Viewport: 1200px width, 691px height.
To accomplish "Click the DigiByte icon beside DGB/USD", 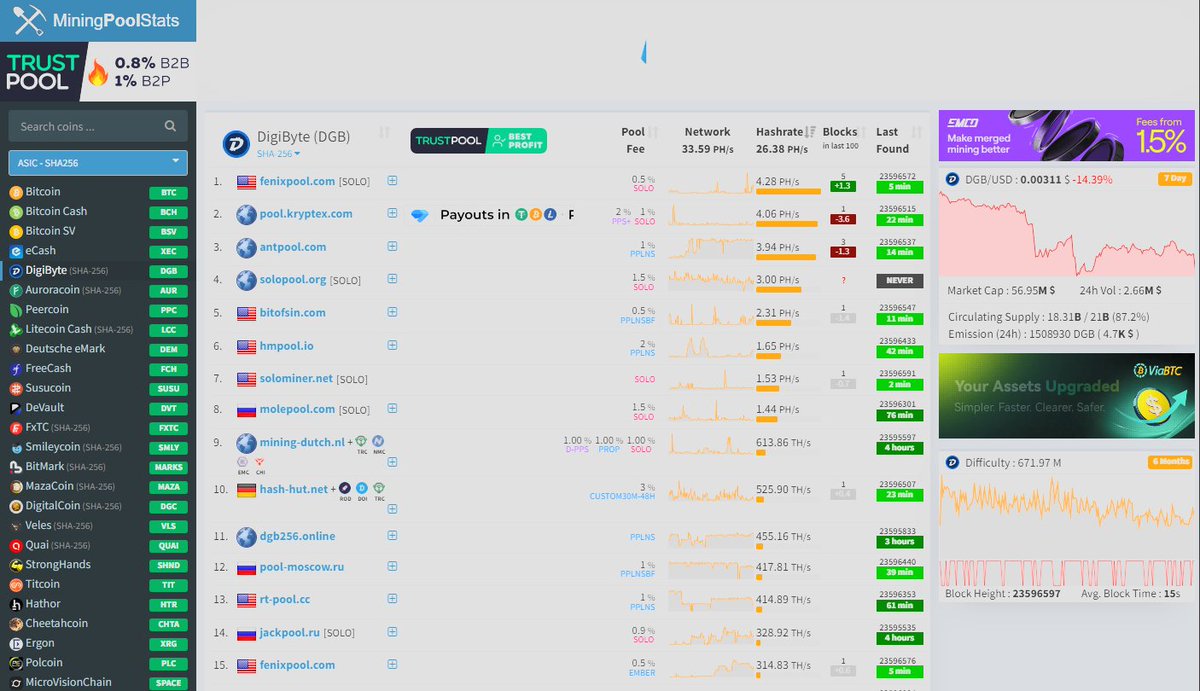I will point(953,179).
